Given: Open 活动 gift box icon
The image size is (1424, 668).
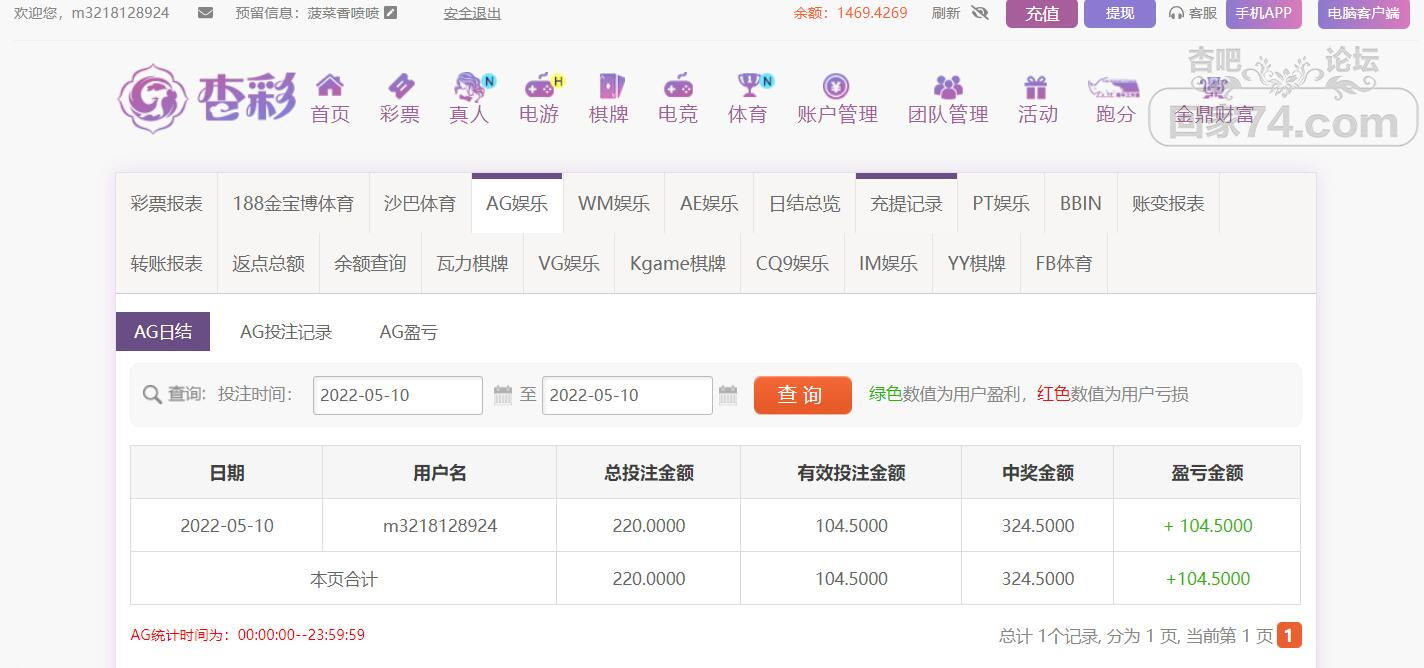Looking at the screenshot, I should [1036, 87].
